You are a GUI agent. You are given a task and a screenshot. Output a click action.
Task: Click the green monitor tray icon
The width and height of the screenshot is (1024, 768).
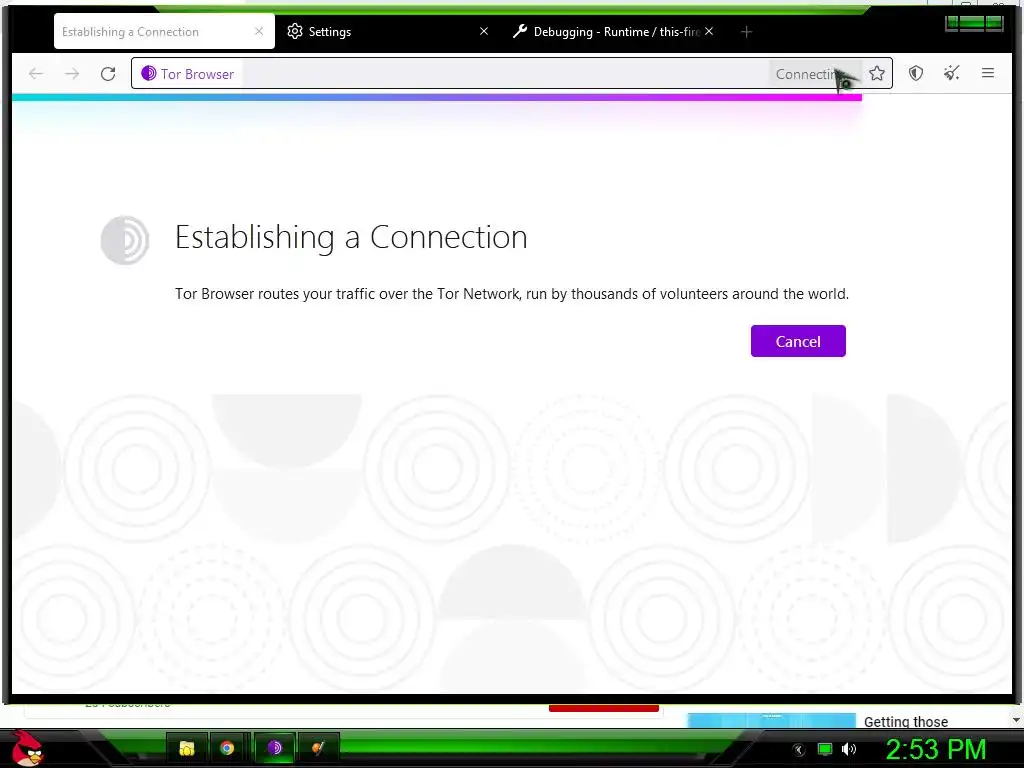click(x=825, y=749)
